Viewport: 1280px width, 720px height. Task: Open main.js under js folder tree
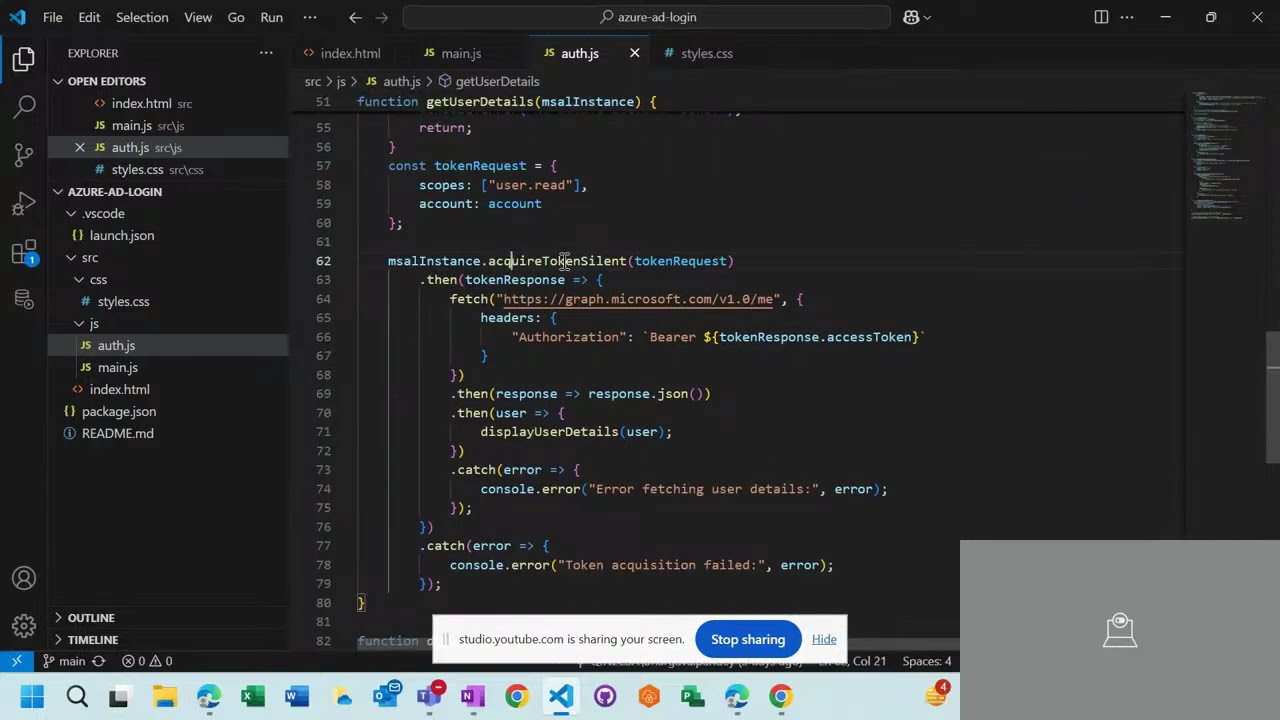118,367
